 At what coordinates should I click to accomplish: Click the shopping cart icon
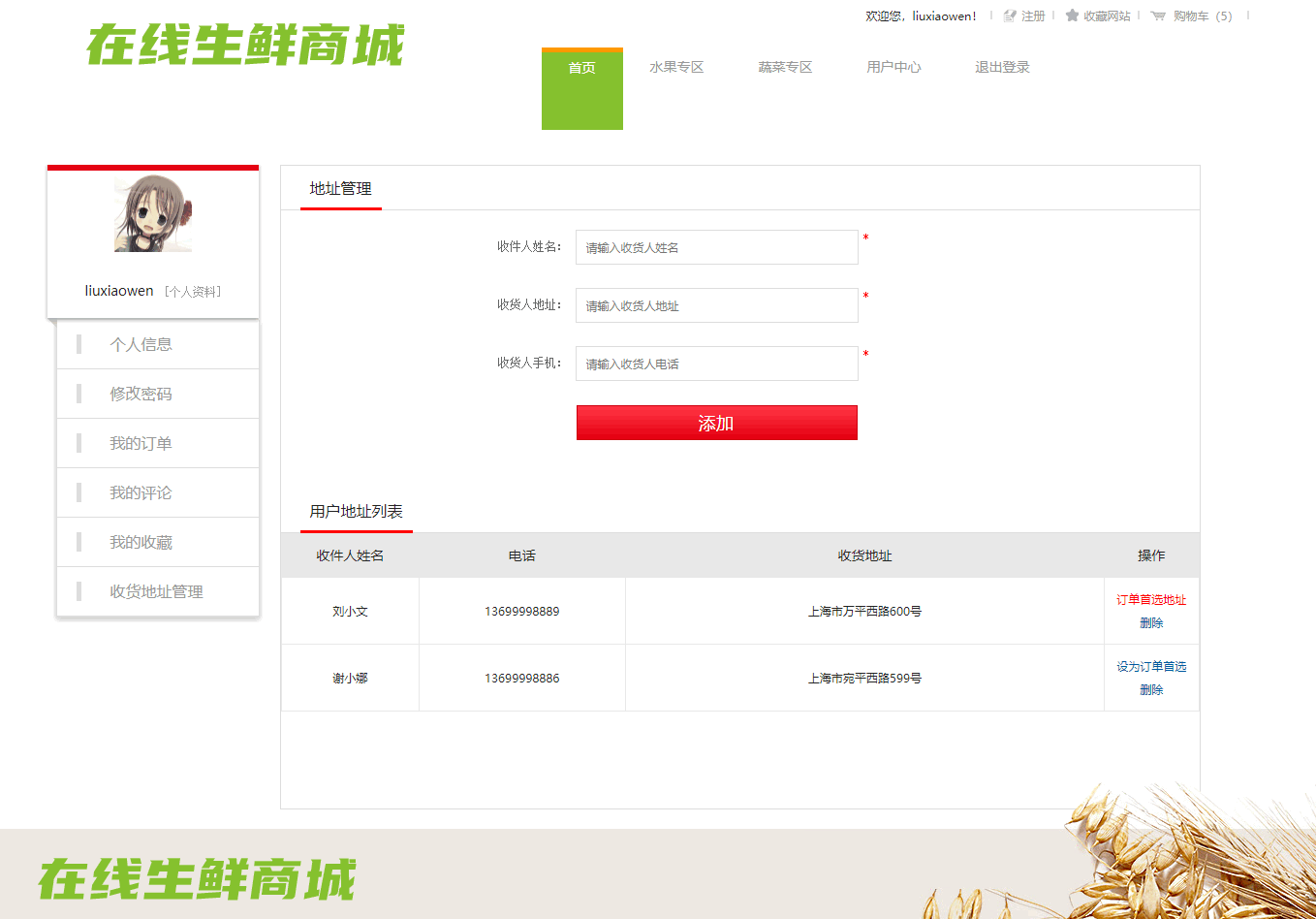1158,16
